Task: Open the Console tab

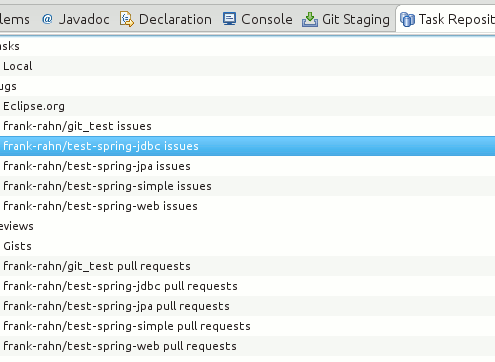Action: point(258,19)
